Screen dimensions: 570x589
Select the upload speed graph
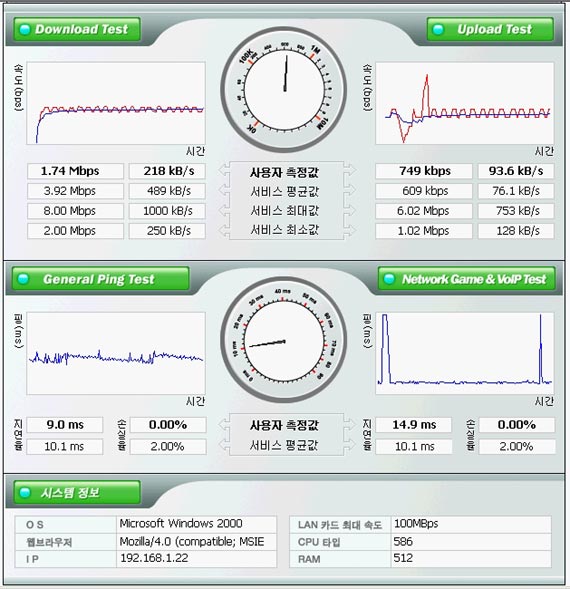coord(465,103)
